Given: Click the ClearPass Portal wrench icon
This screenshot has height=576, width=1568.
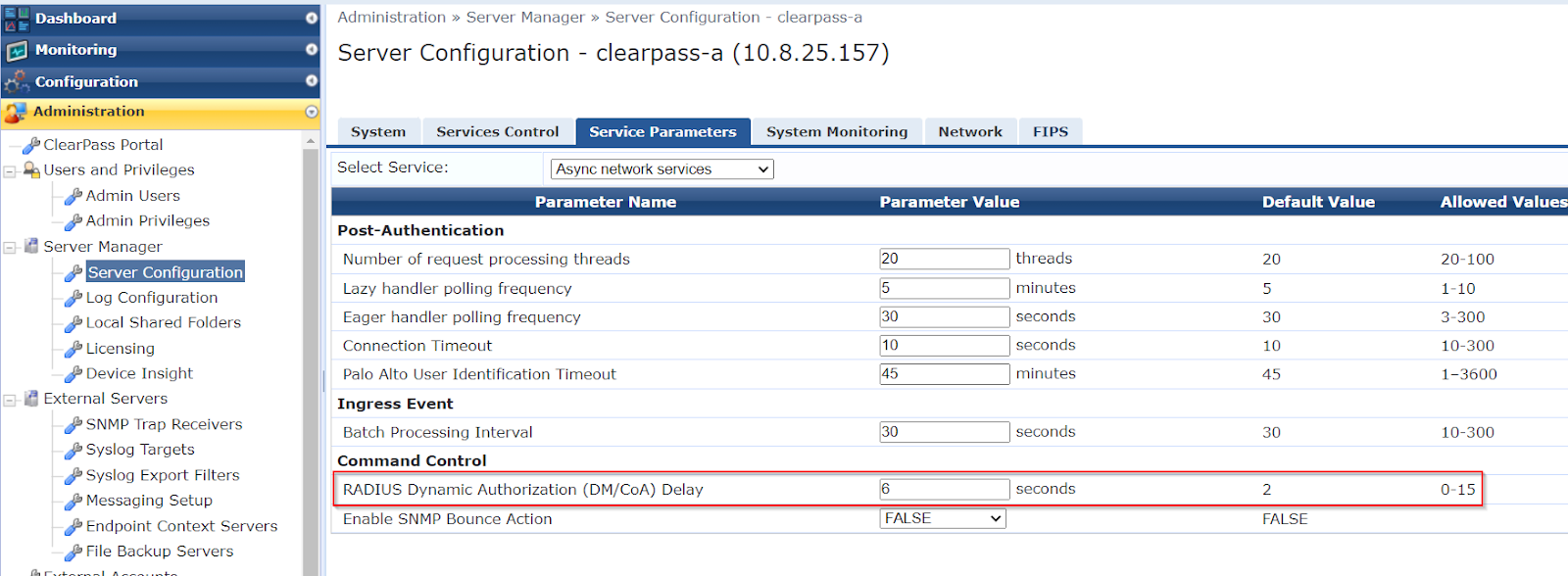Looking at the screenshot, I should (31, 145).
